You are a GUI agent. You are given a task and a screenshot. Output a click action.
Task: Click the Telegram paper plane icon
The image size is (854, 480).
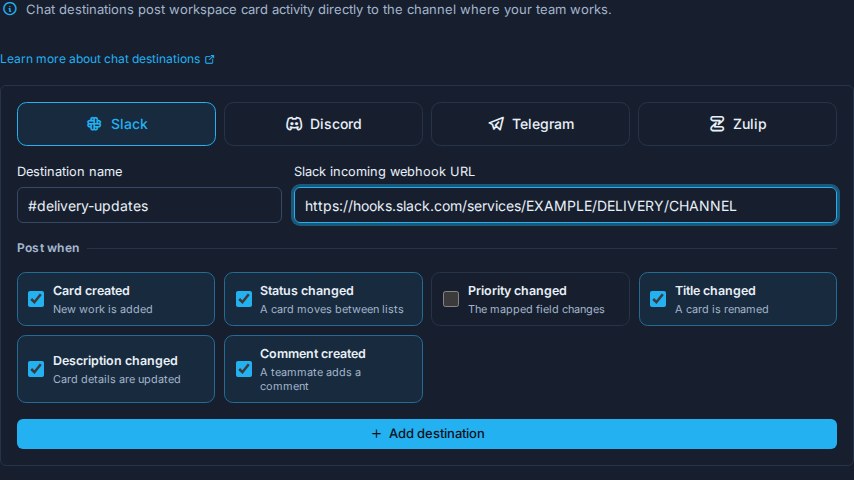(496, 124)
